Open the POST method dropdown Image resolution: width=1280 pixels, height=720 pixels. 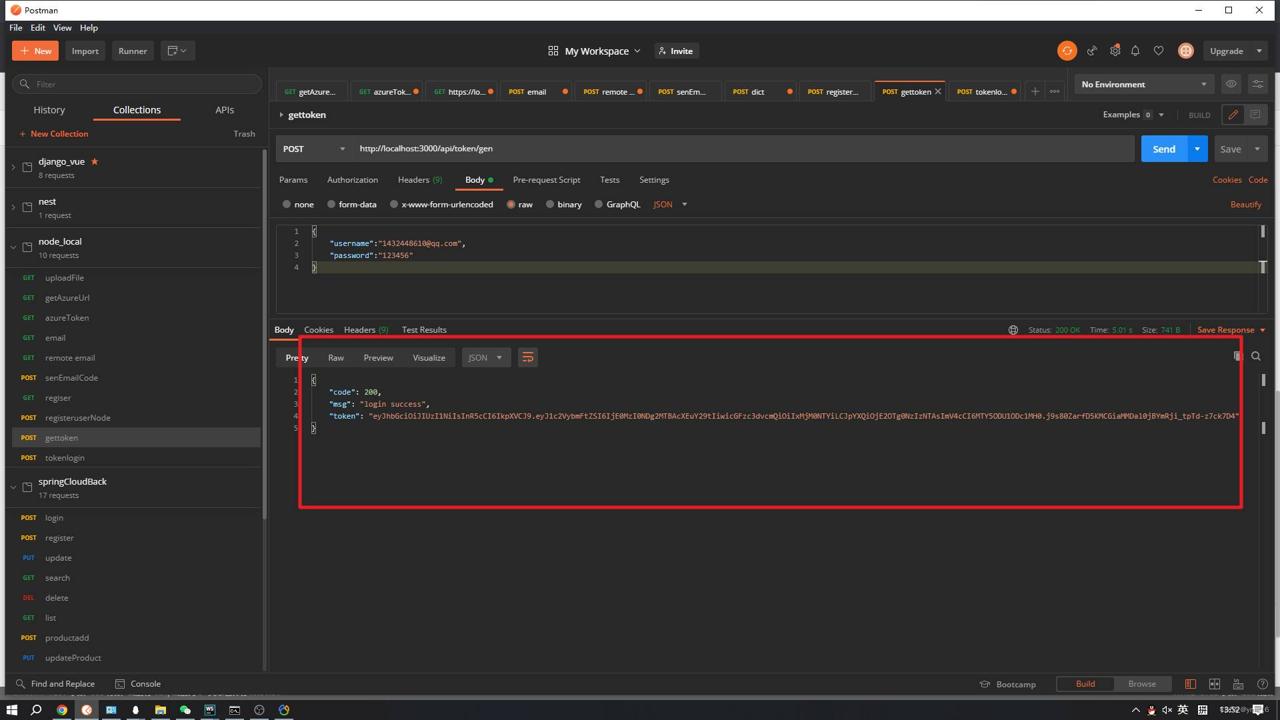point(313,149)
